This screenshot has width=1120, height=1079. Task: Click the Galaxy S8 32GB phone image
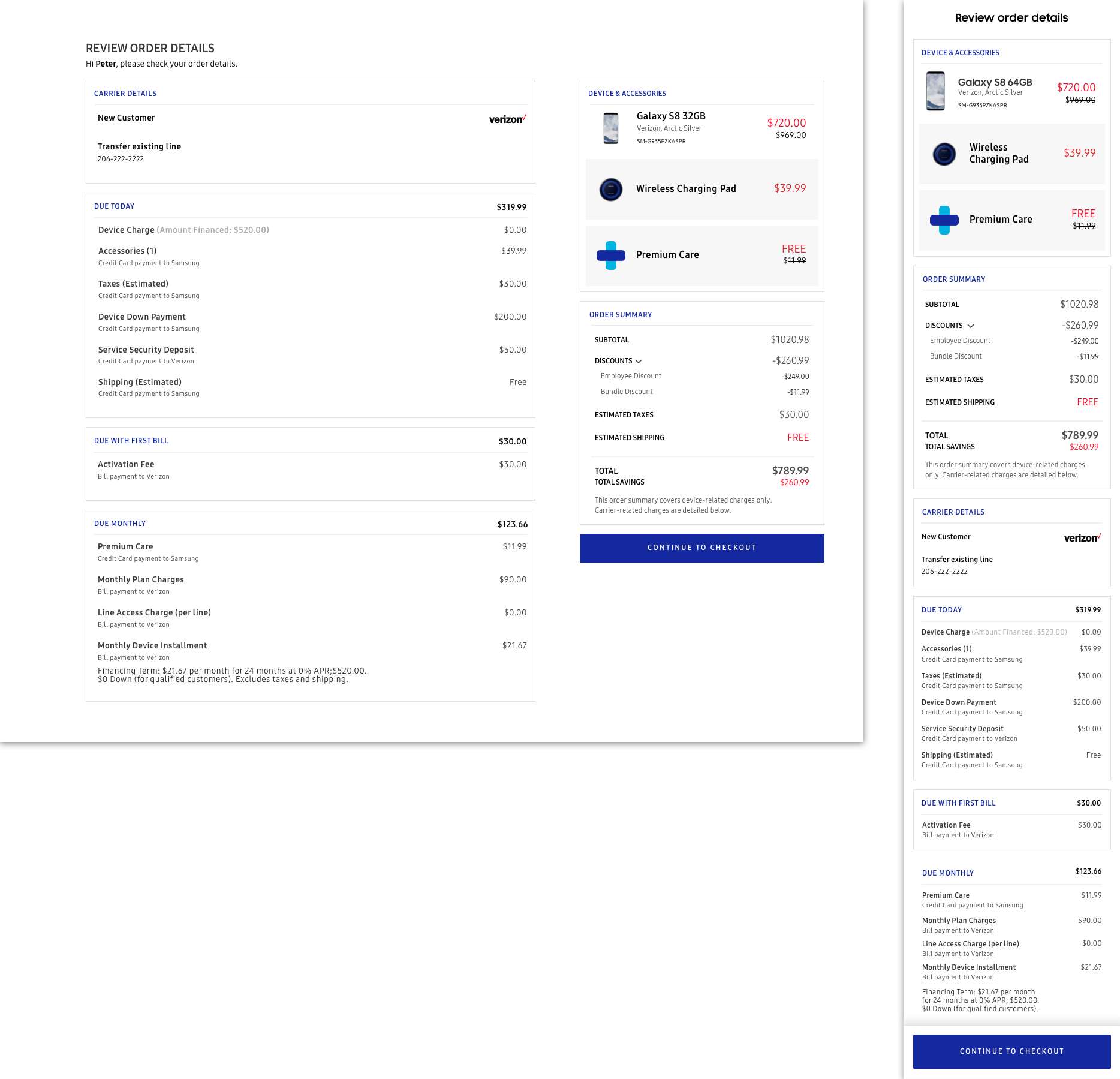pos(610,128)
